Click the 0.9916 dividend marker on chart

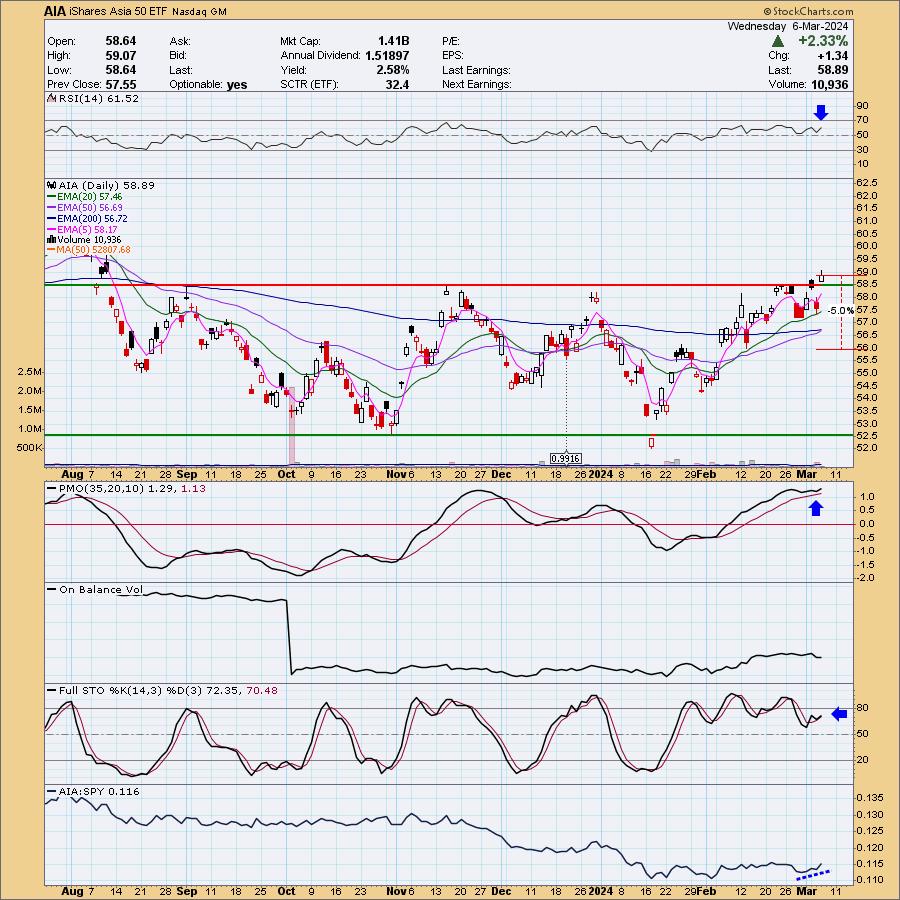pyautogui.click(x=565, y=459)
